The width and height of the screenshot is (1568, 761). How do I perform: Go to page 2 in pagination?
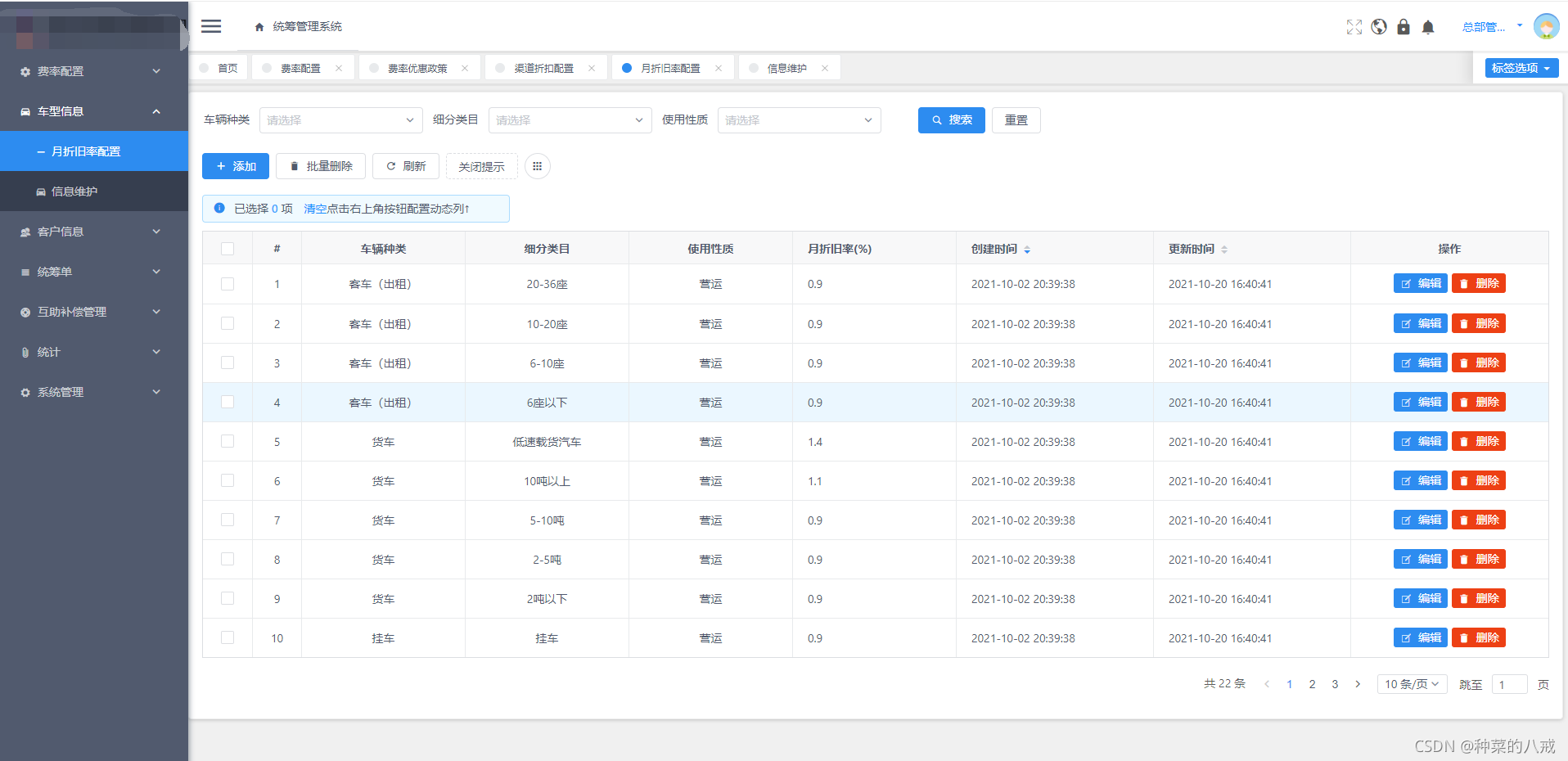point(1312,684)
